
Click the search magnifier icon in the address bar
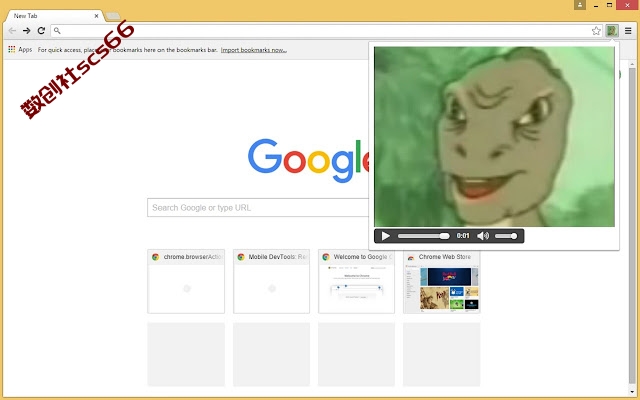[x=57, y=31]
